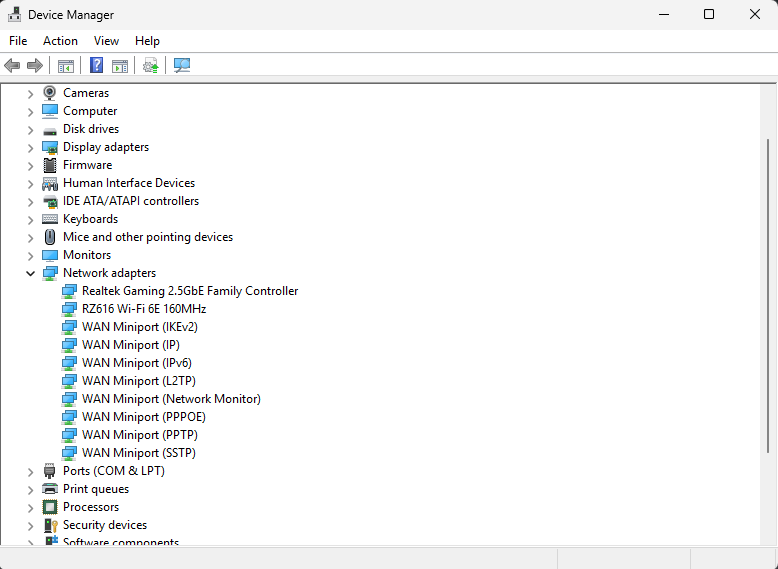
Task: Select WAN Miniport (Network Monitor)
Action: click(171, 398)
